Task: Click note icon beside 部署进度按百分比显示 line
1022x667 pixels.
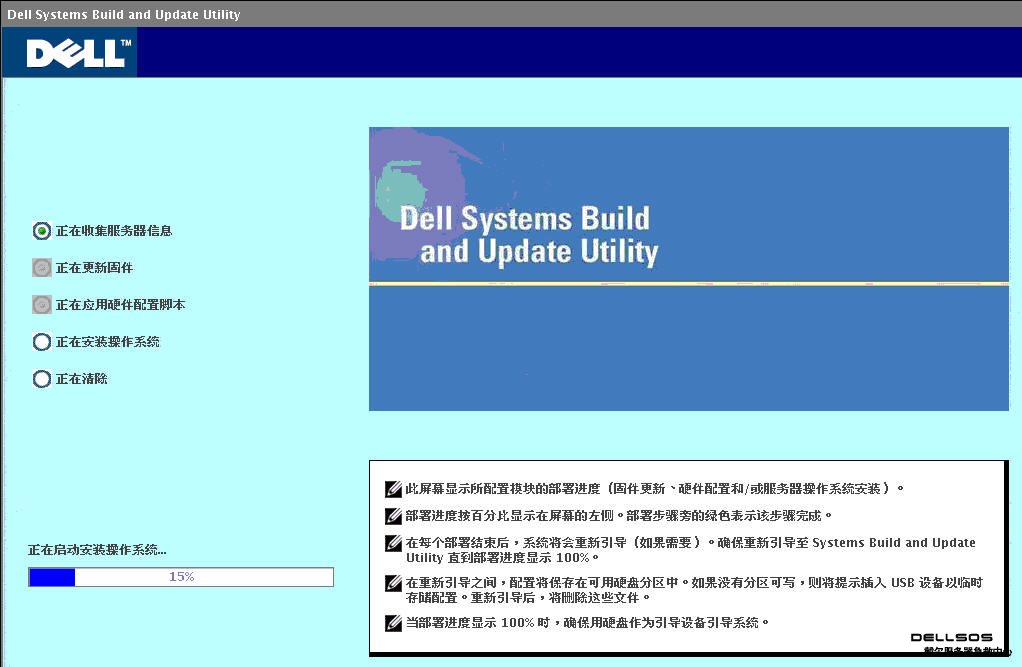Action: click(393, 516)
